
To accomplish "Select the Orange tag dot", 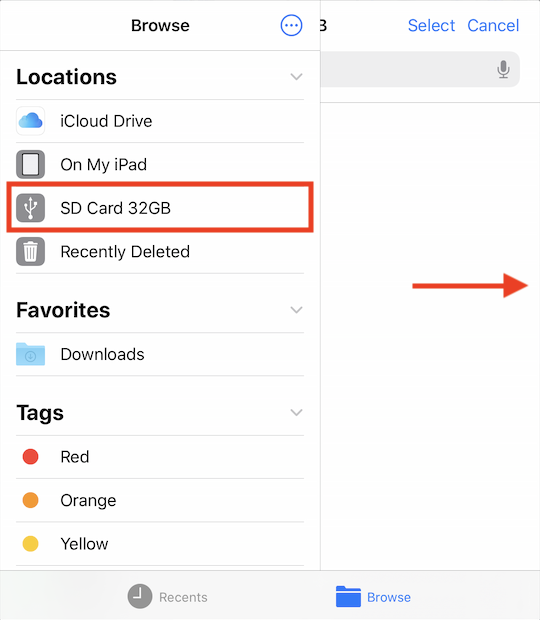I will [30, 500].
